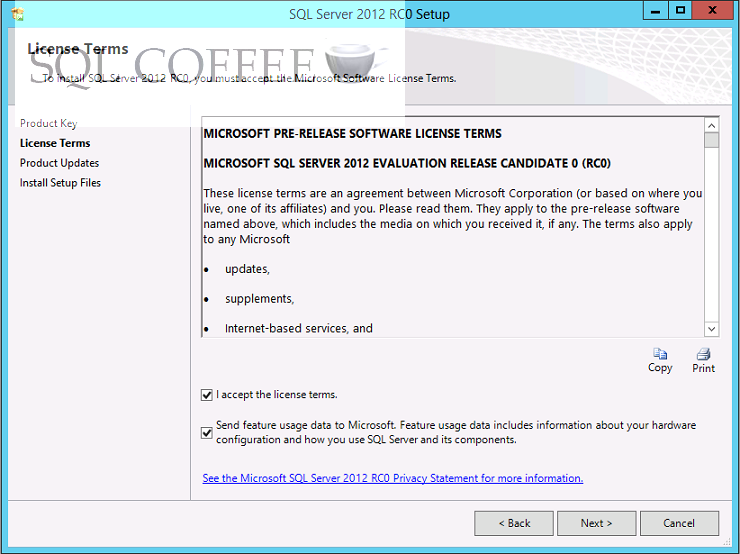Uncheck I accept the license terms
Screen dimensions: 740x554
tap(207, 395)
